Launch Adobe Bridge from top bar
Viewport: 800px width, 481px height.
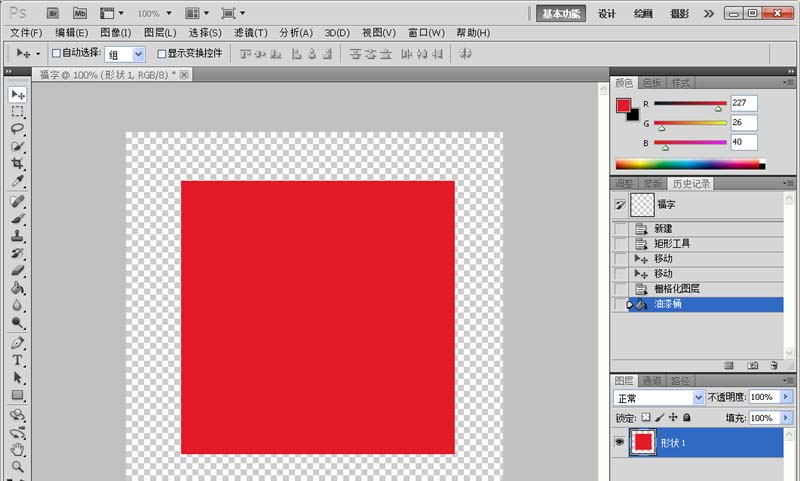[53, 13]
